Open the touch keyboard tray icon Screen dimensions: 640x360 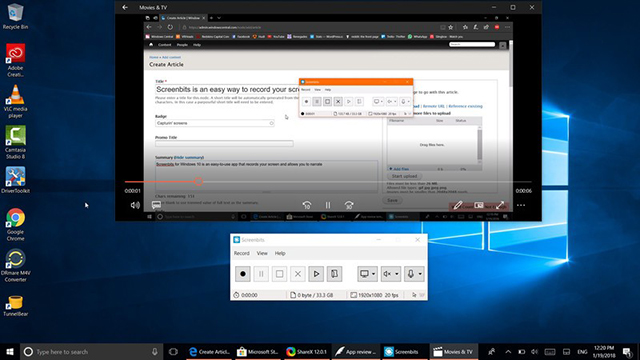pyautogui.click(x=550, y=351)
